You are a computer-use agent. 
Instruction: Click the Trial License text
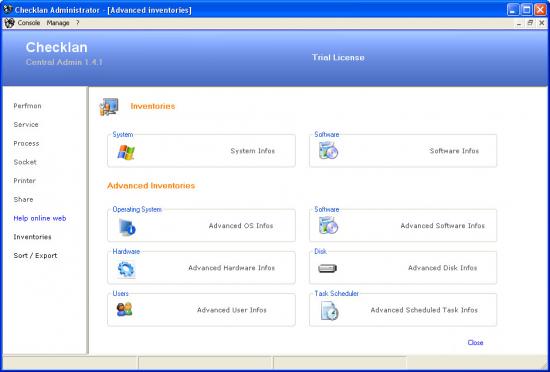(x=338, y=58)
